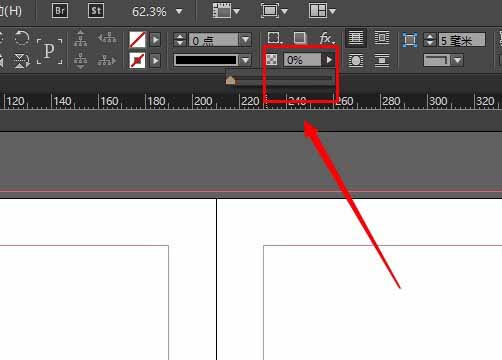502x360 pixels.
Task: Click the opacity field showing 0%
Action: tap(302, 60)
